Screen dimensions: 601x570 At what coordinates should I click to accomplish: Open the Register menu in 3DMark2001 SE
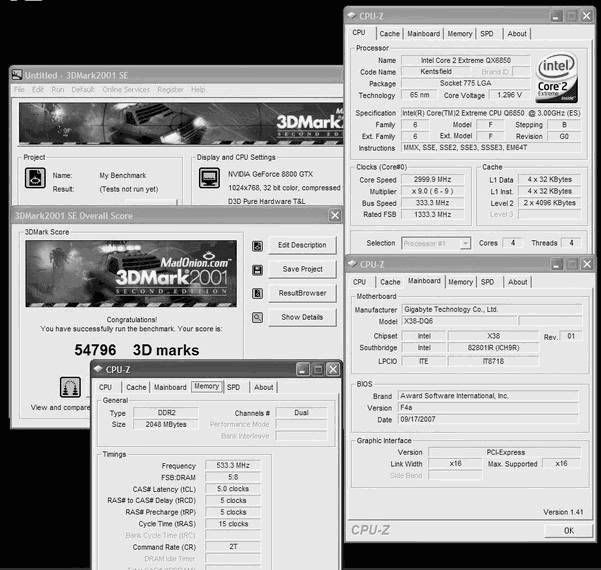point(171,90)
